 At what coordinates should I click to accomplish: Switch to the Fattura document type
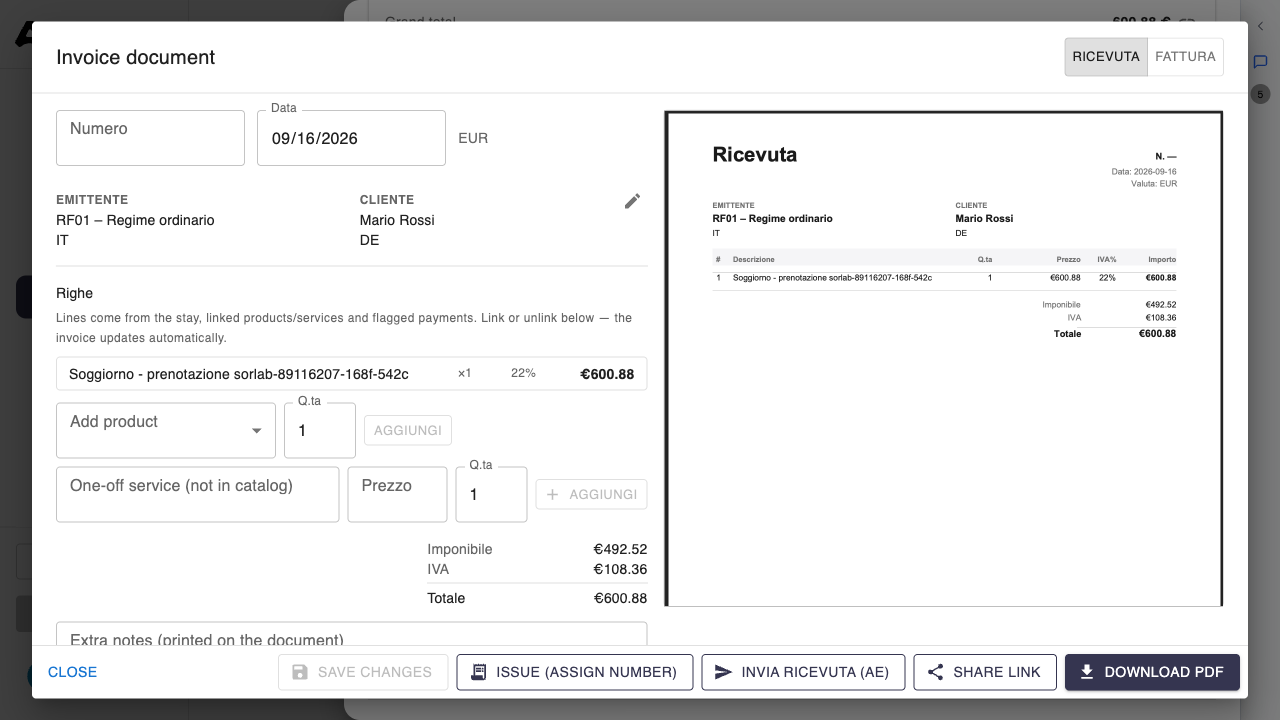1185,57
